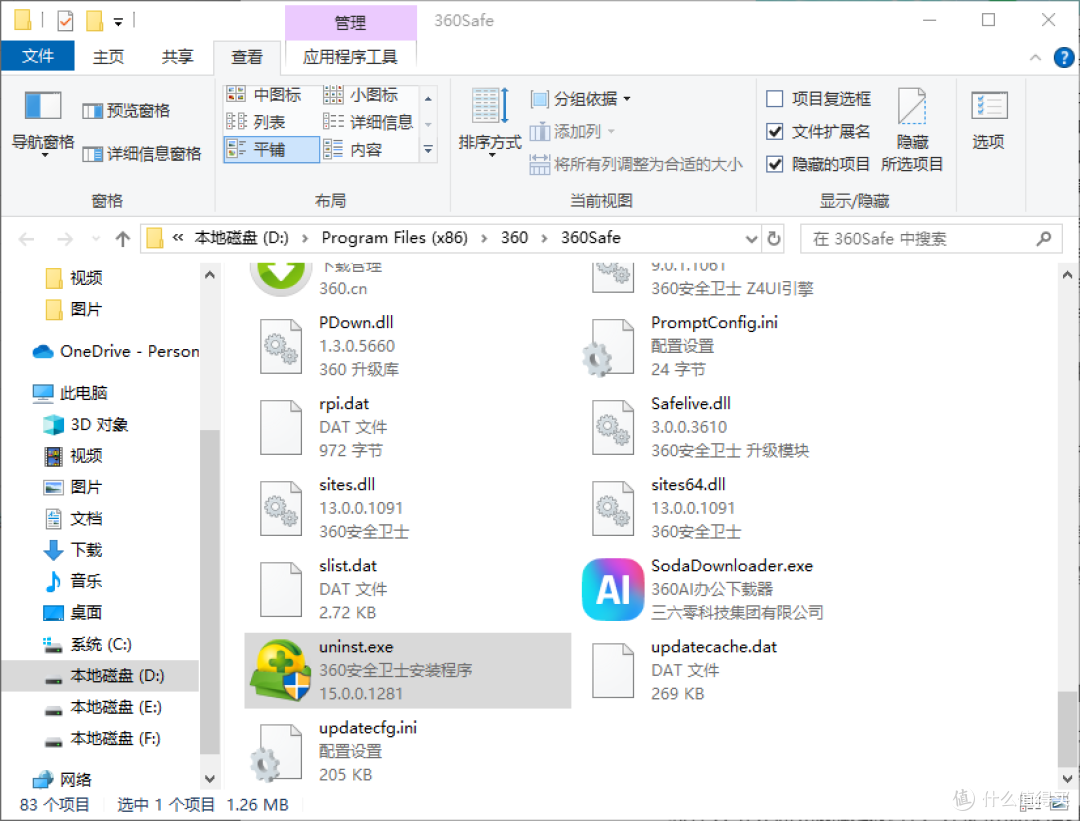Switch to Home (主页) tab

coord(109,57)
